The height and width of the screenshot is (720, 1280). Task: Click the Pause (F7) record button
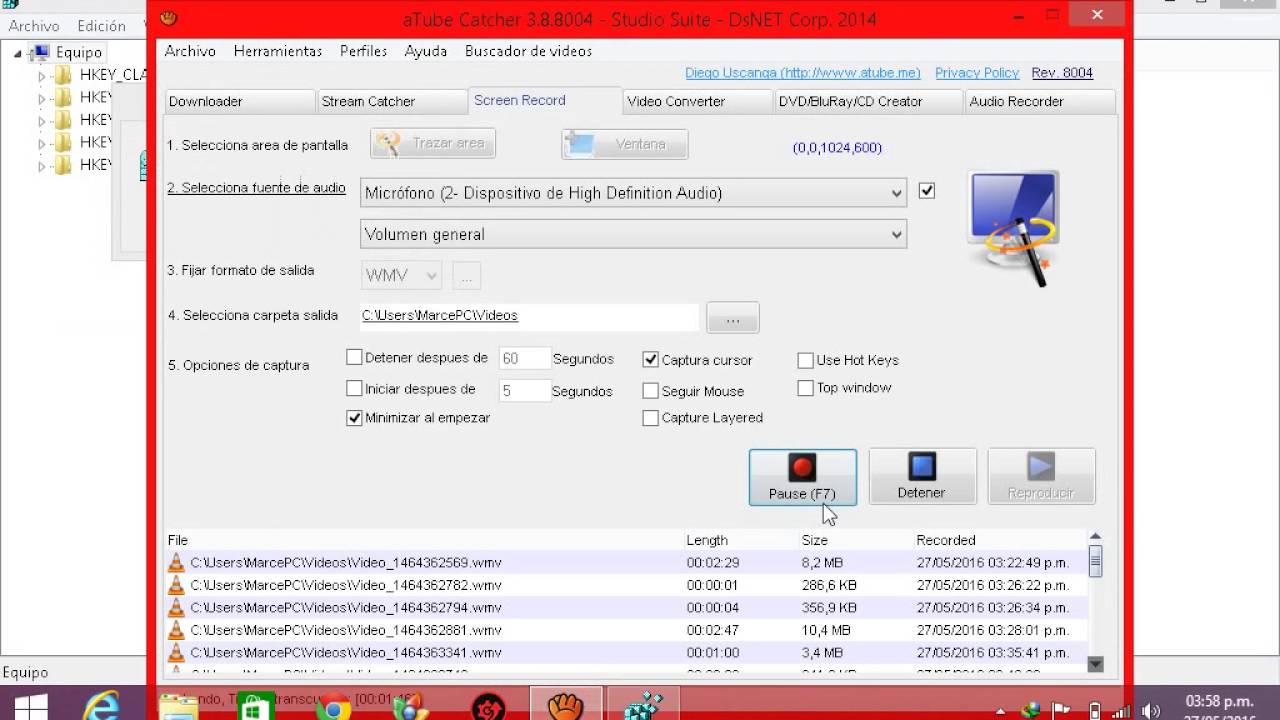802,477
